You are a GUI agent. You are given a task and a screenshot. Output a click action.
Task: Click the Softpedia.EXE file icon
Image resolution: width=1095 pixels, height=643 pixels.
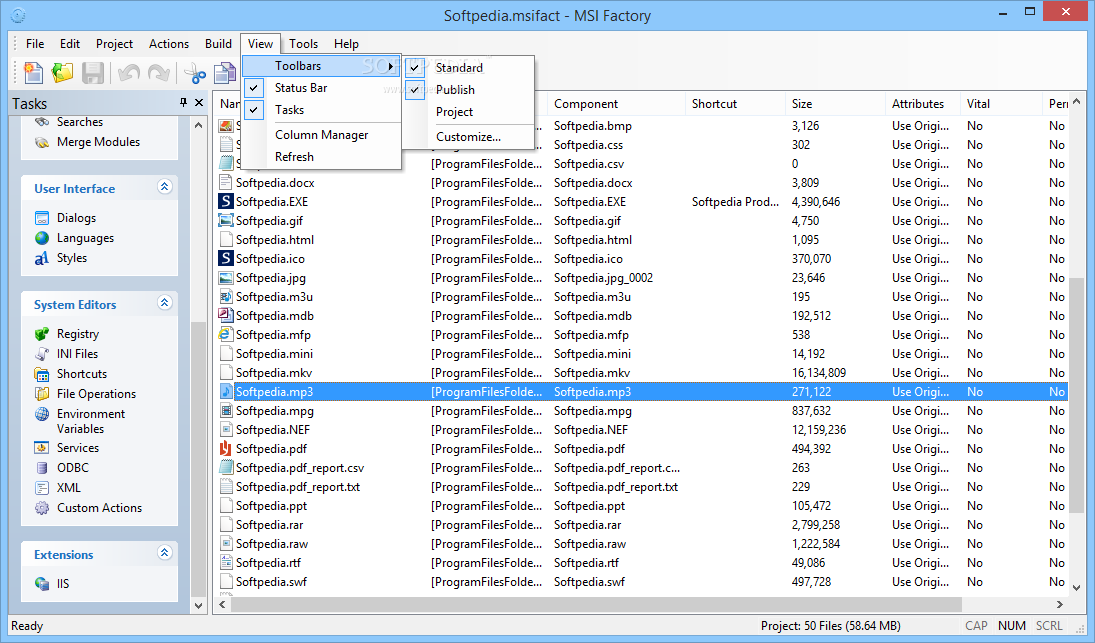[226, 202]
